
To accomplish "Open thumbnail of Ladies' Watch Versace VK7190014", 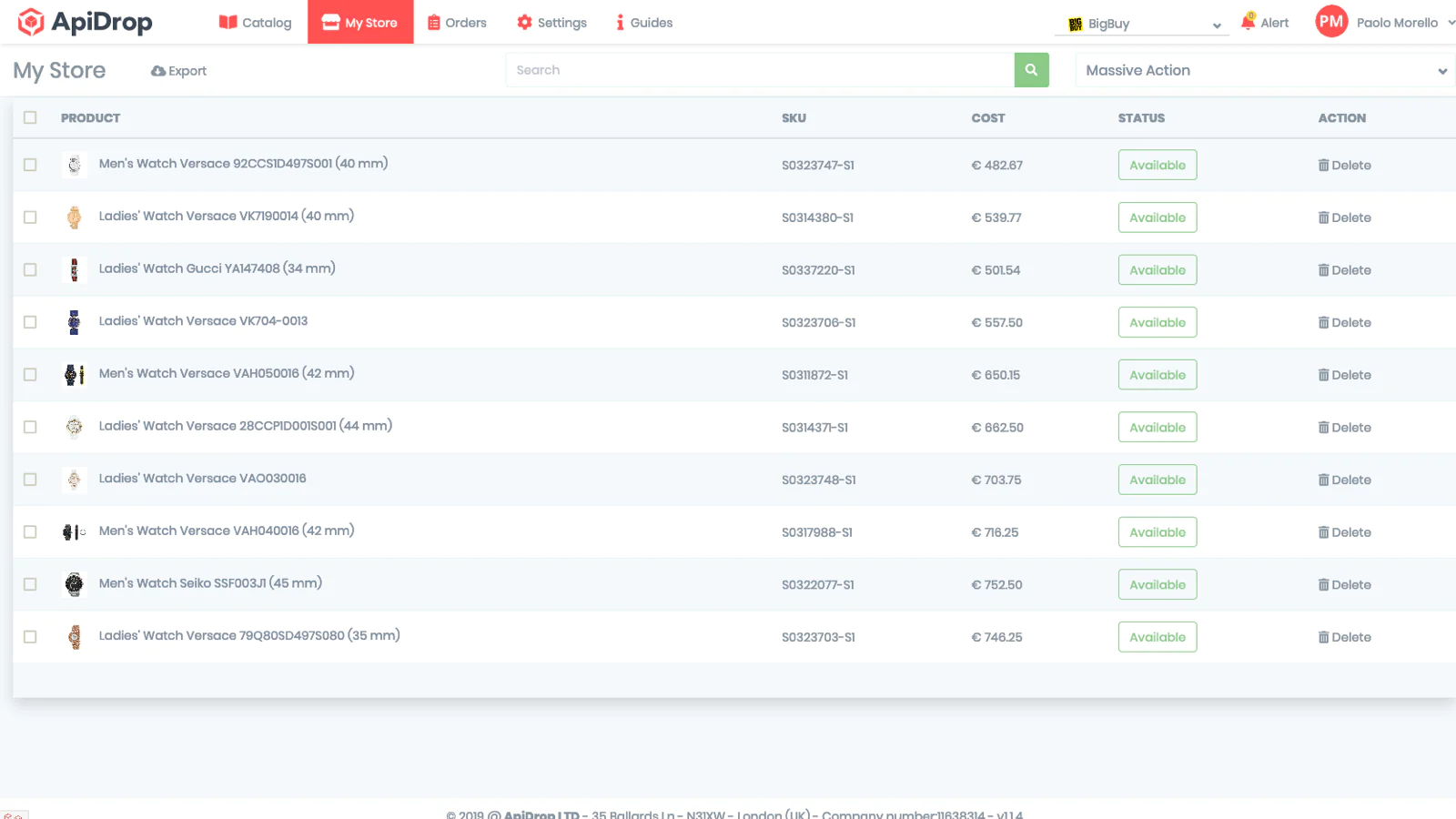I will (x=75, y=217).
